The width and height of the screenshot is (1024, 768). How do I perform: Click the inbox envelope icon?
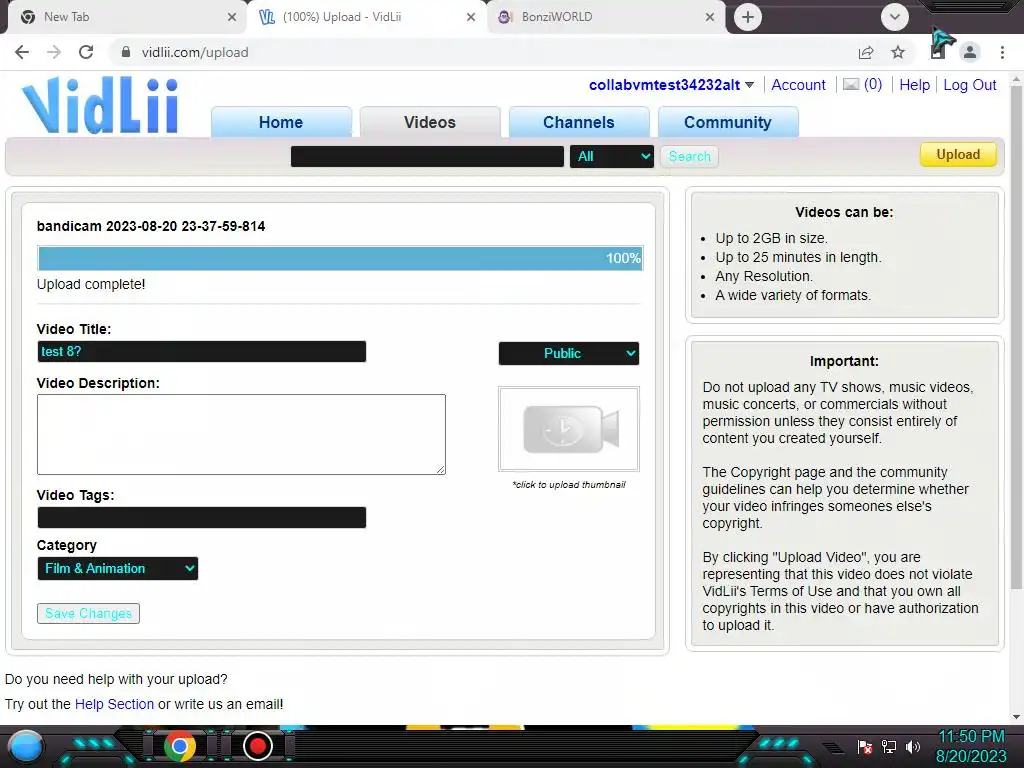point(851,84)
